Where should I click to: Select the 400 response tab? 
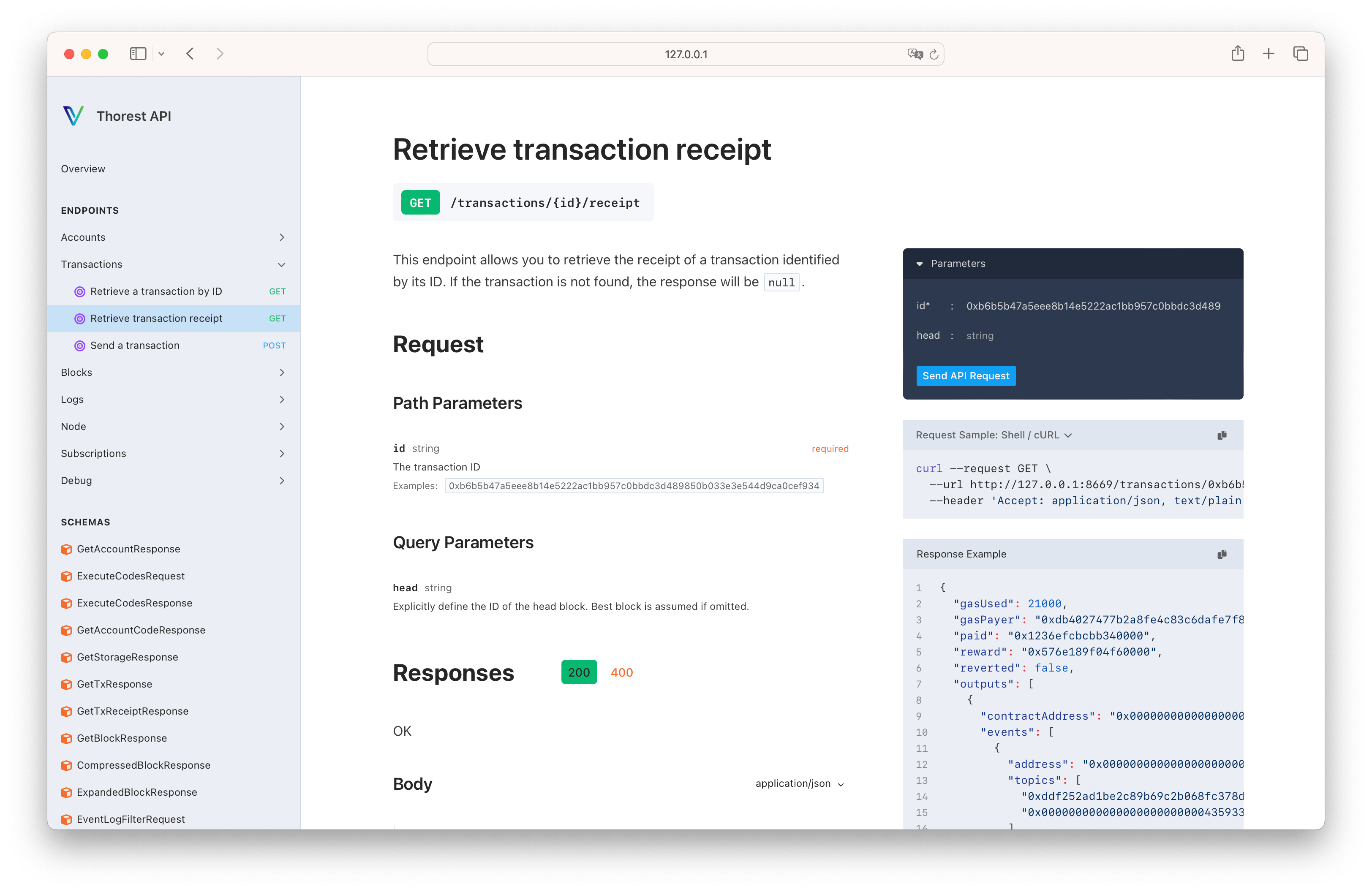pos(621,672)
